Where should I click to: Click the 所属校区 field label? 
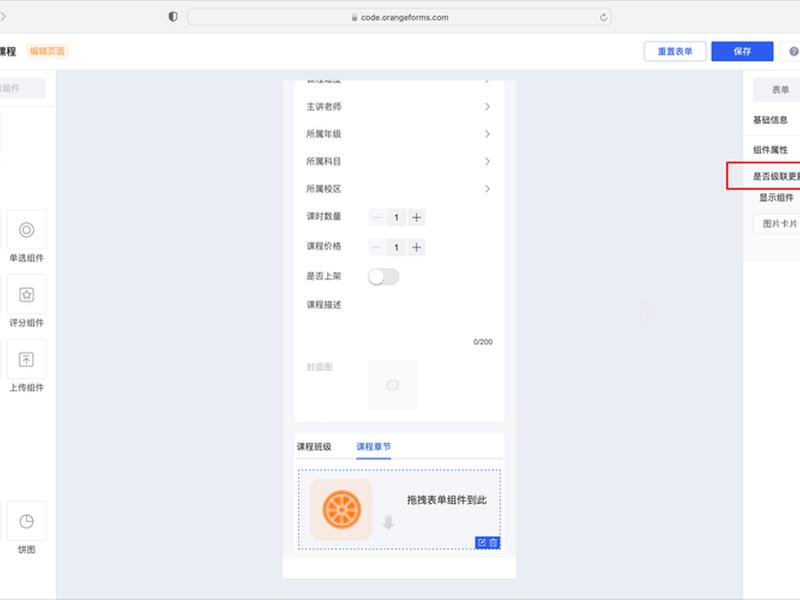(324, 189)
